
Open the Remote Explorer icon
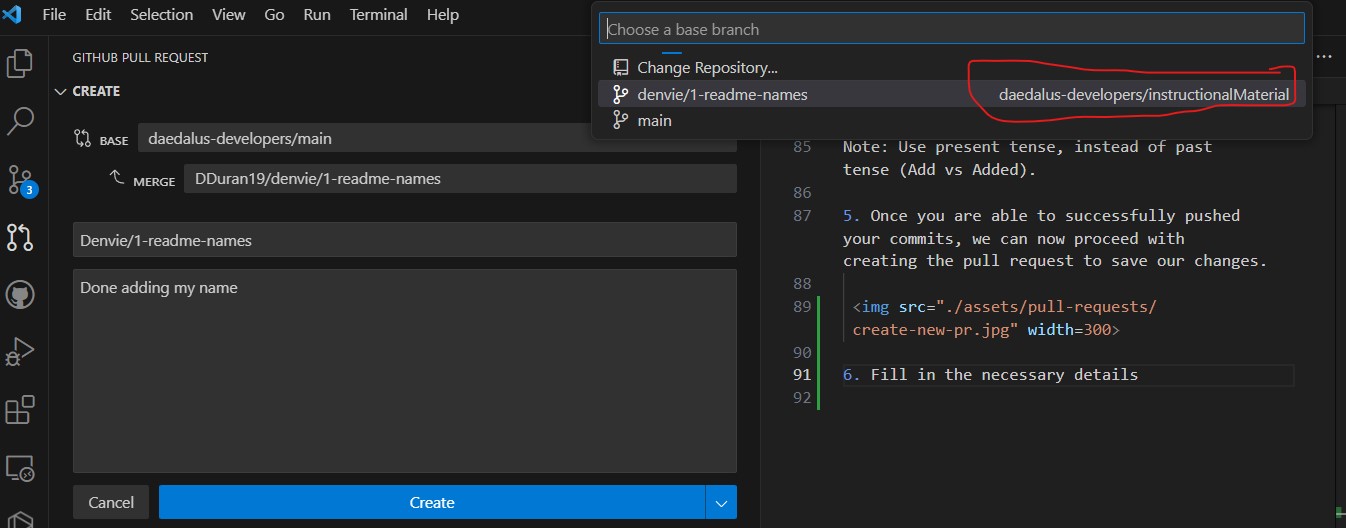(20, 467)
